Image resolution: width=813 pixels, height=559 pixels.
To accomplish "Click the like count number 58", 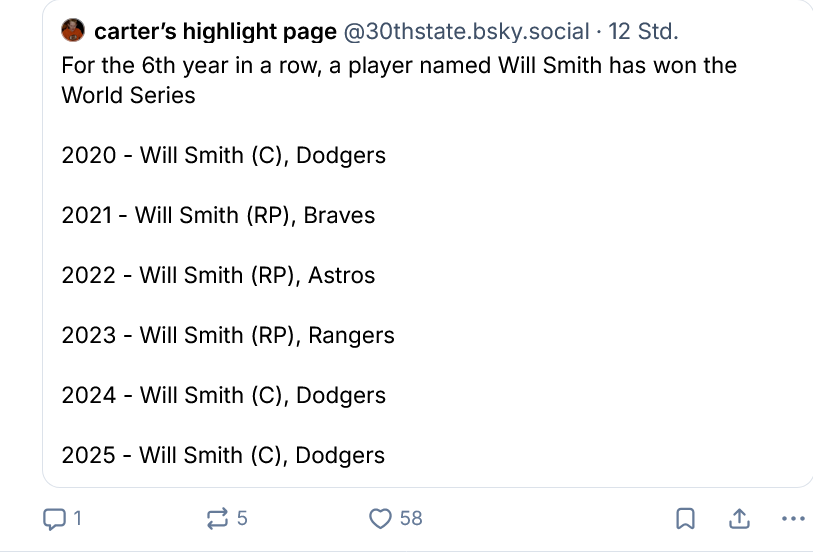I will click(x=411, y=518).
